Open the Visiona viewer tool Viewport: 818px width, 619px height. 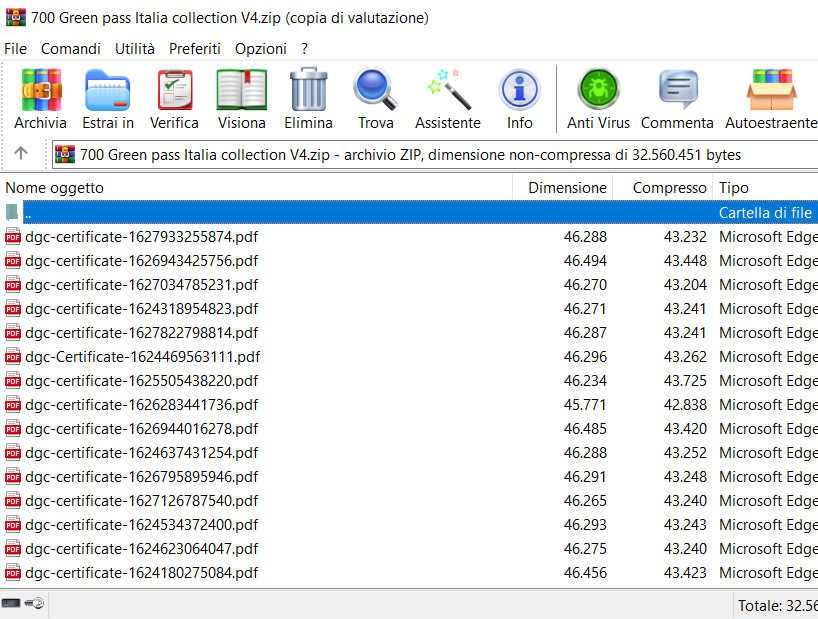242,99
